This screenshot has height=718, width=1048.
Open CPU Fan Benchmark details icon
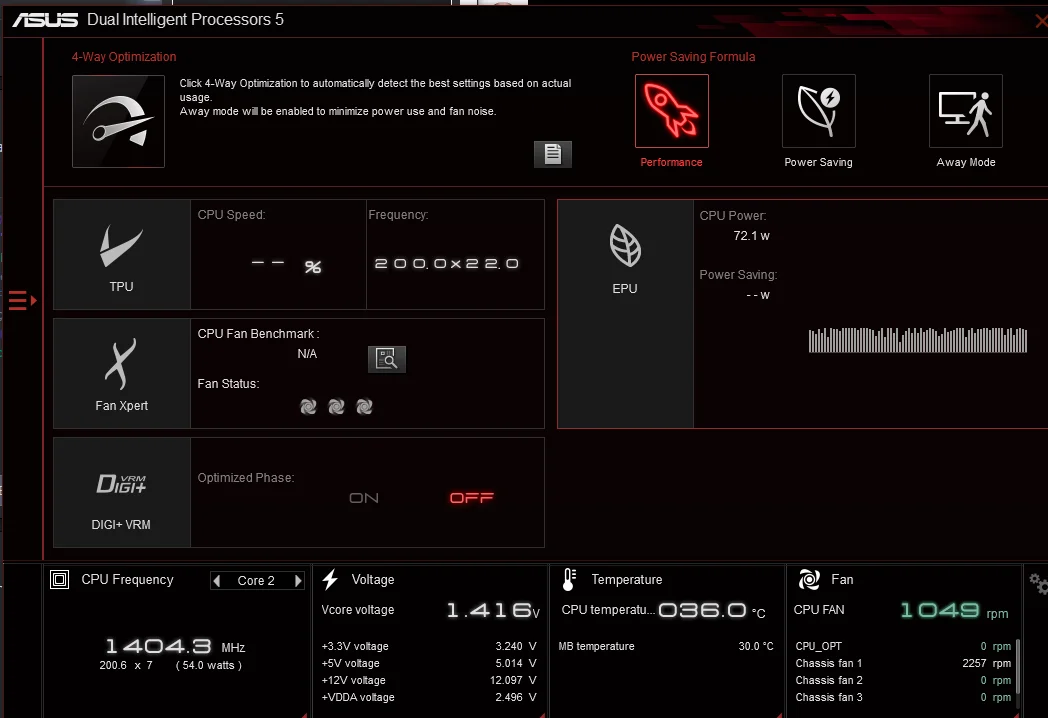click(387, 359)
